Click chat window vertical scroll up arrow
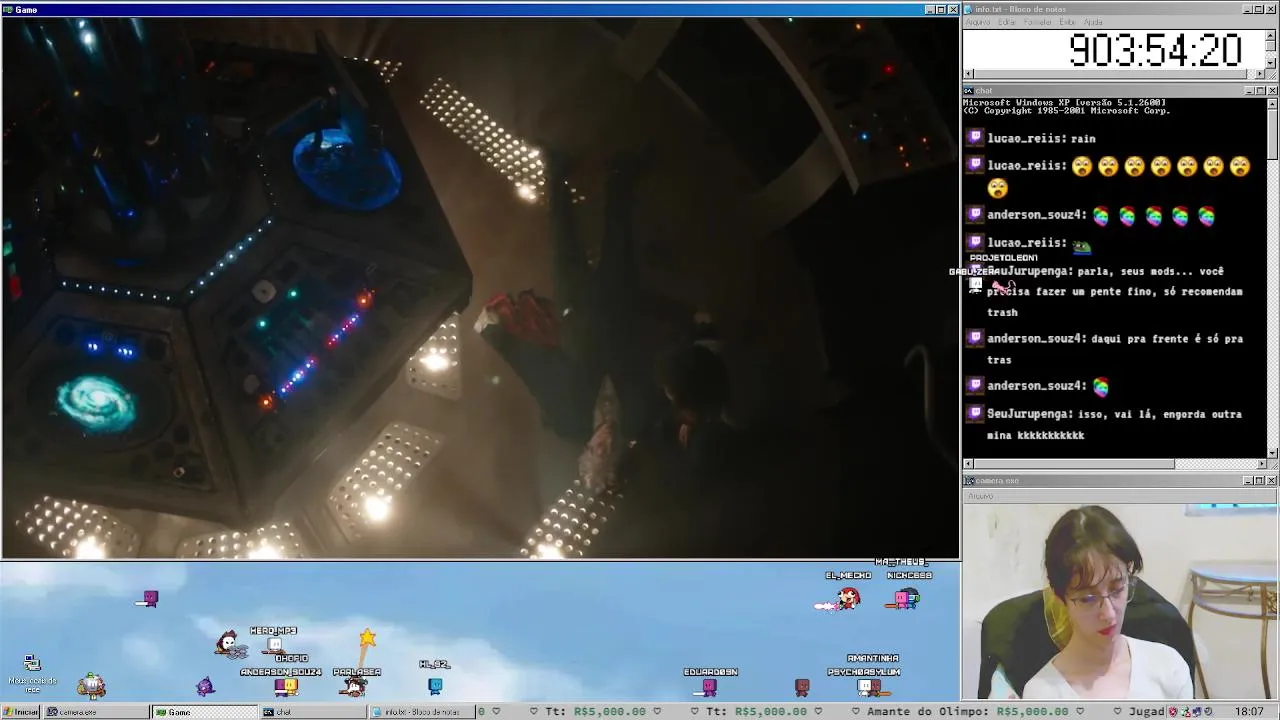The height and width of the screenshot is (720, 1280). 1271,103
